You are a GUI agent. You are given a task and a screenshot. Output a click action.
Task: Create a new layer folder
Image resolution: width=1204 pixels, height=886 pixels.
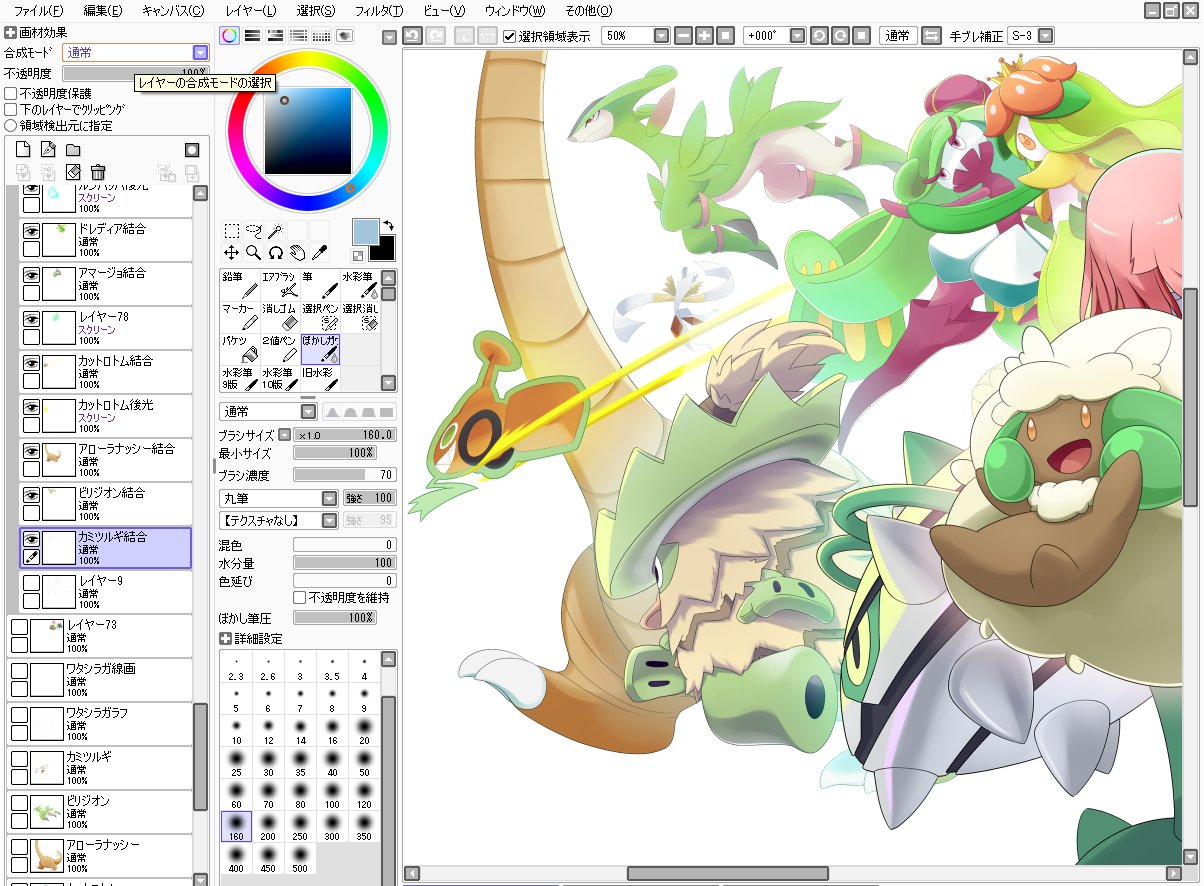point(73,150)
